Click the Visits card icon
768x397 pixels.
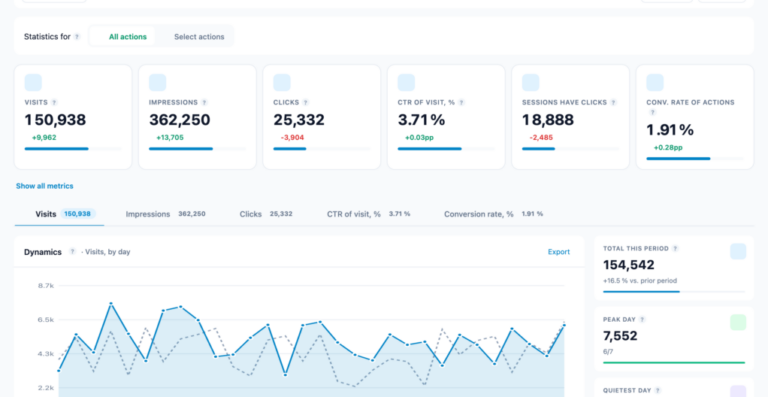coord(33,83)
